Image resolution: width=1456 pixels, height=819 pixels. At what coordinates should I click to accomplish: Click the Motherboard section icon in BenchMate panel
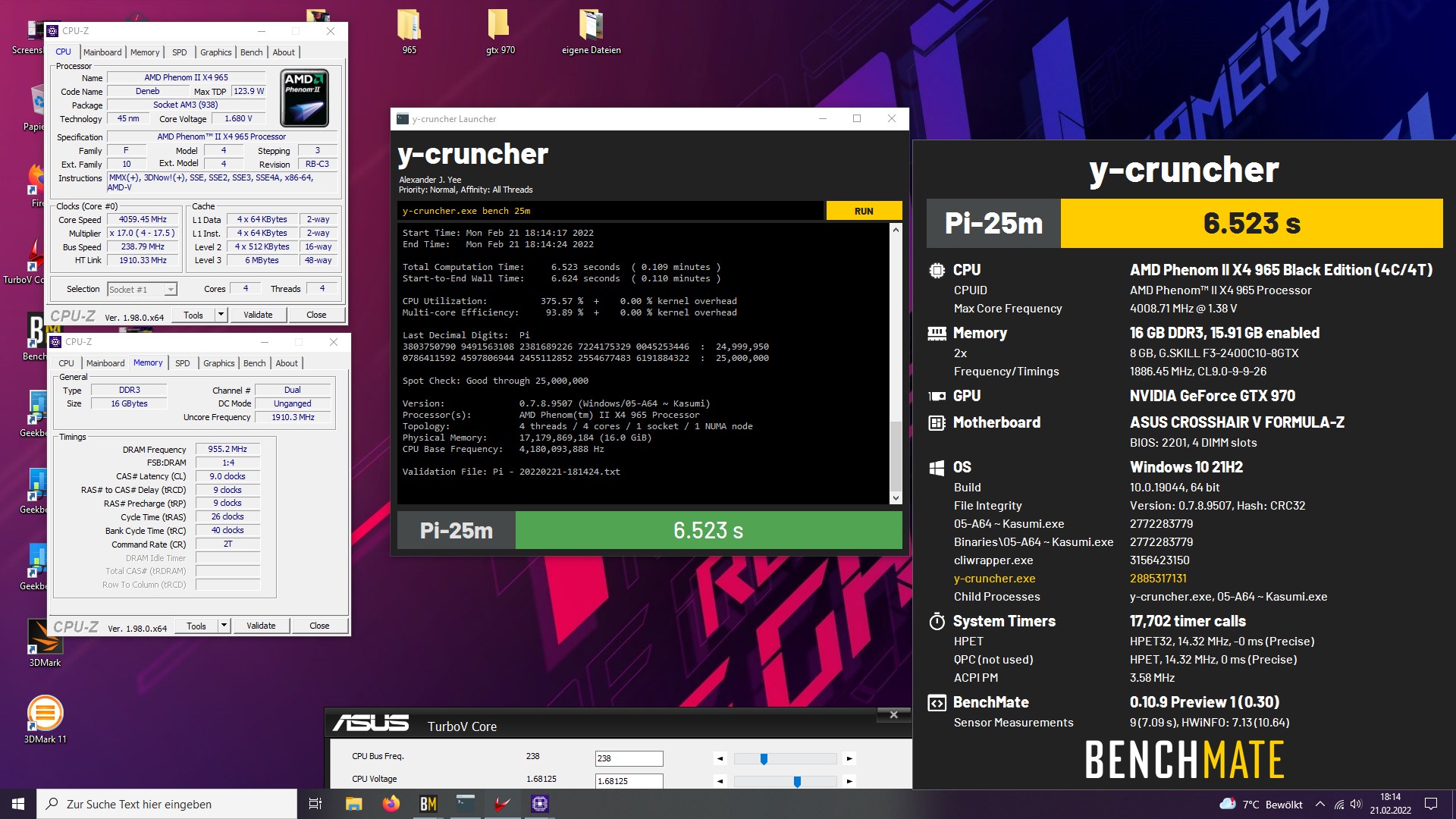(937, 422)
